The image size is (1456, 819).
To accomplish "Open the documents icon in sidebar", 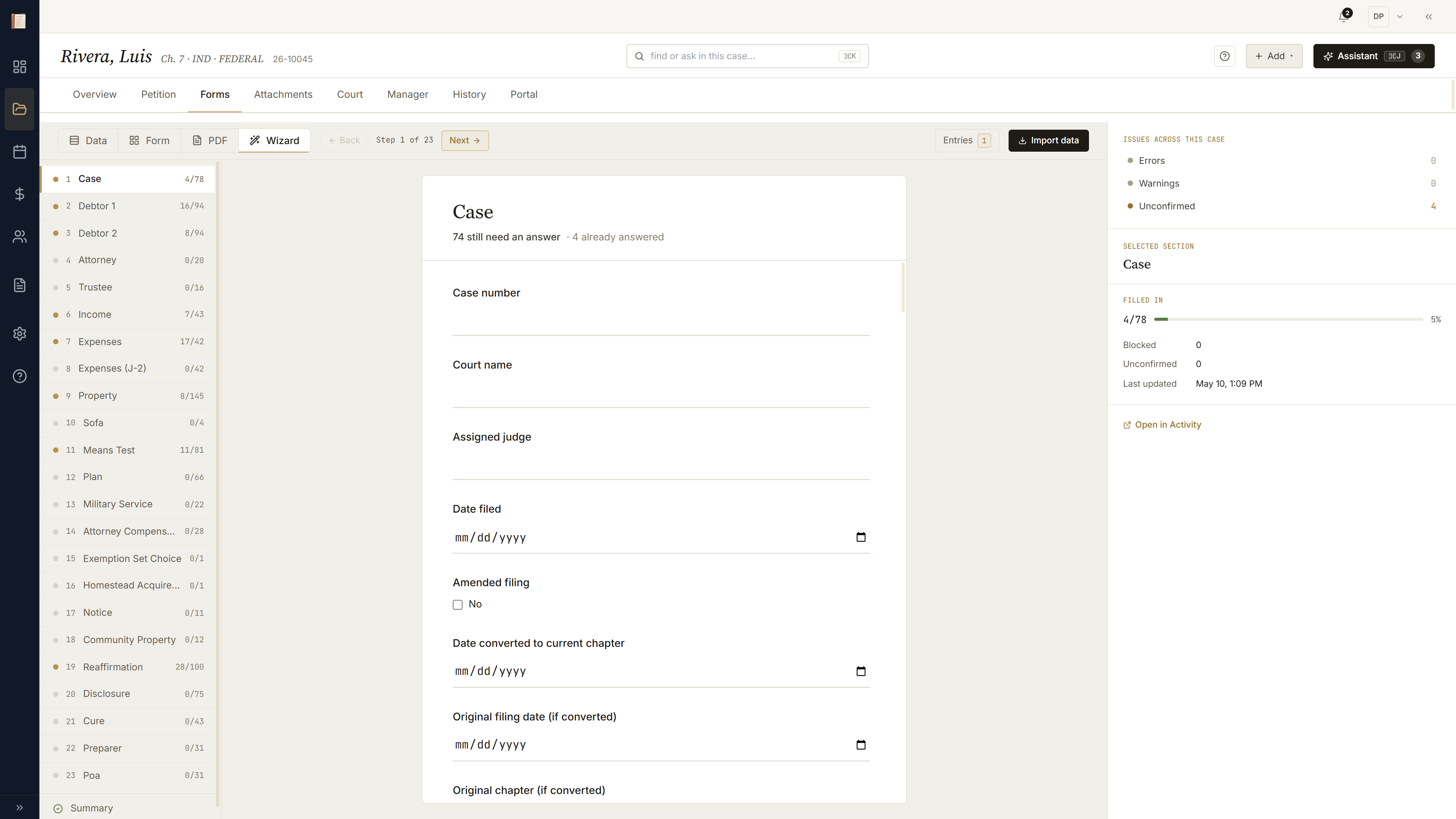I will 19,285.
